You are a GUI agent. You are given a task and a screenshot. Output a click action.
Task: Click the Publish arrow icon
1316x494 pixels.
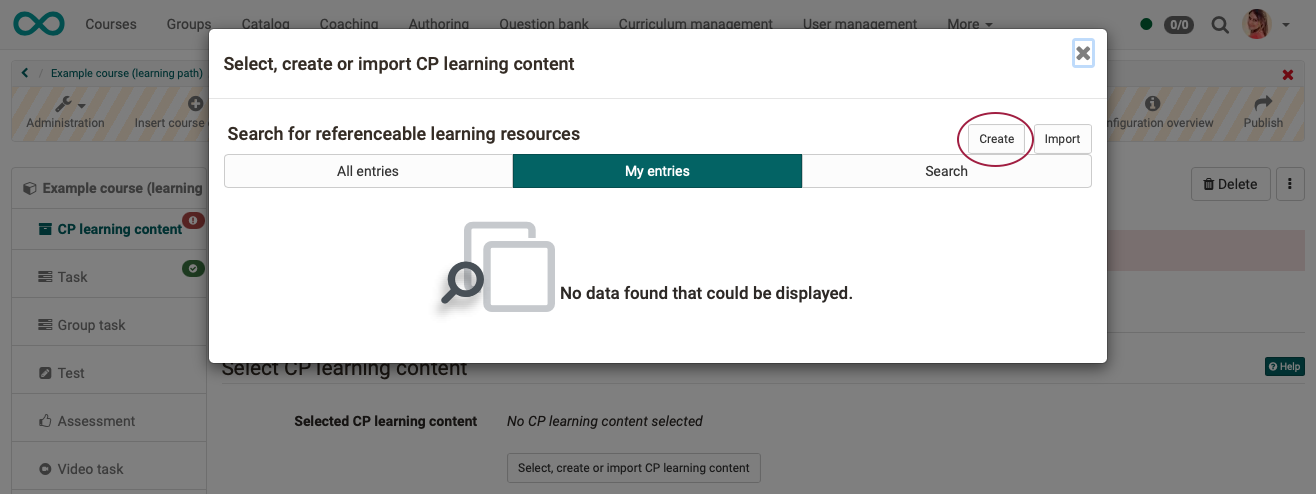(1263, 104)
